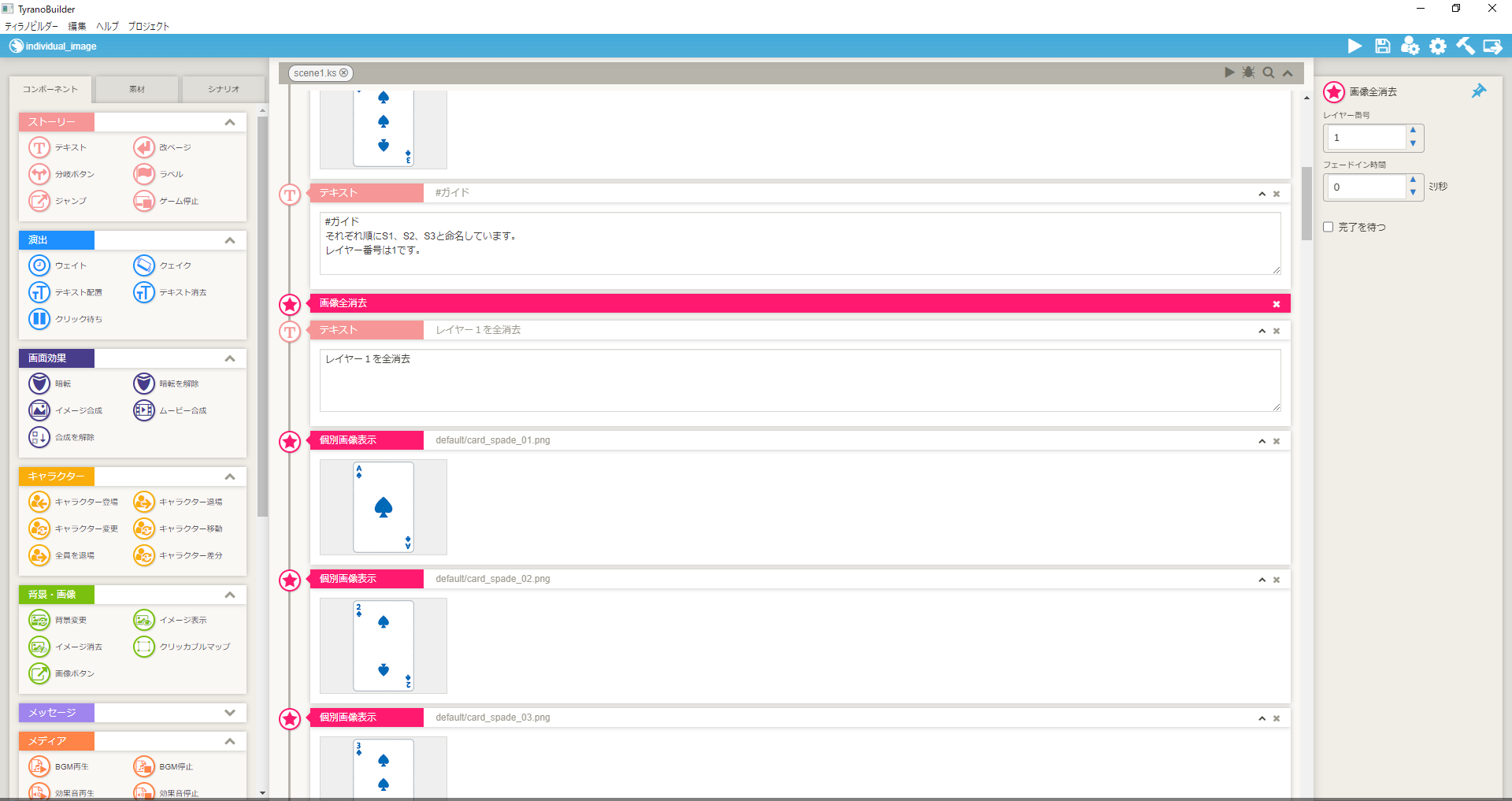Click the play preview icon in top toolbar
The width and height of the screenshot is (1512, 801).
point(1354,46)
